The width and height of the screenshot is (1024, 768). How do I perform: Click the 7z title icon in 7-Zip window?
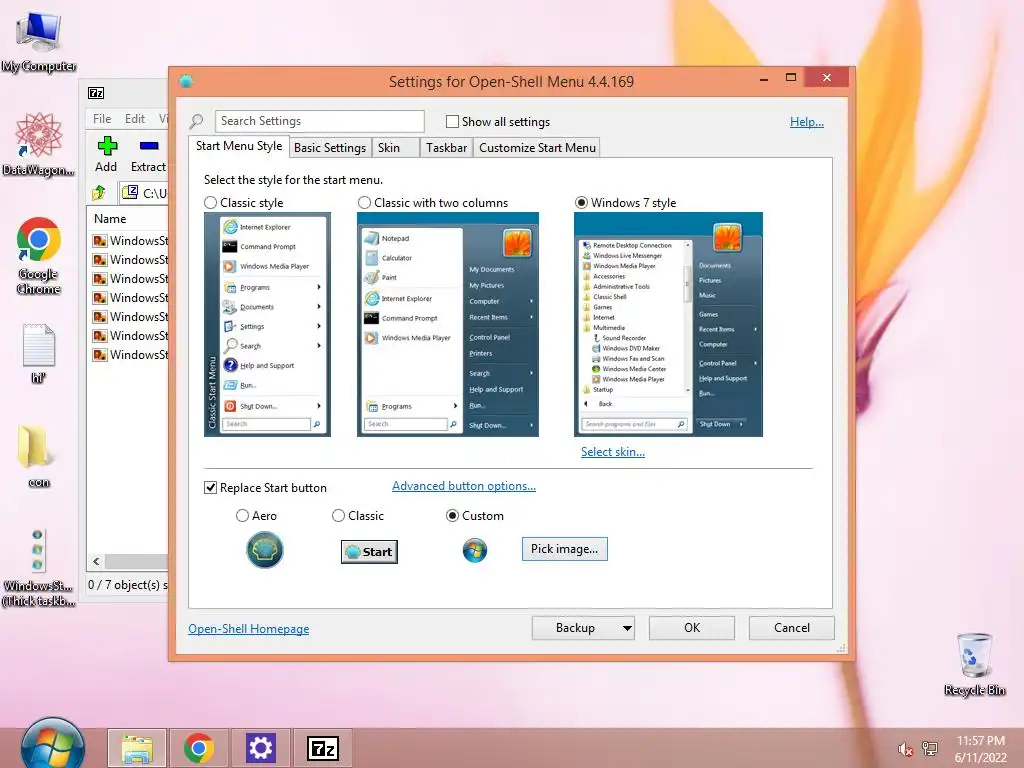click(x=96, y=93)
